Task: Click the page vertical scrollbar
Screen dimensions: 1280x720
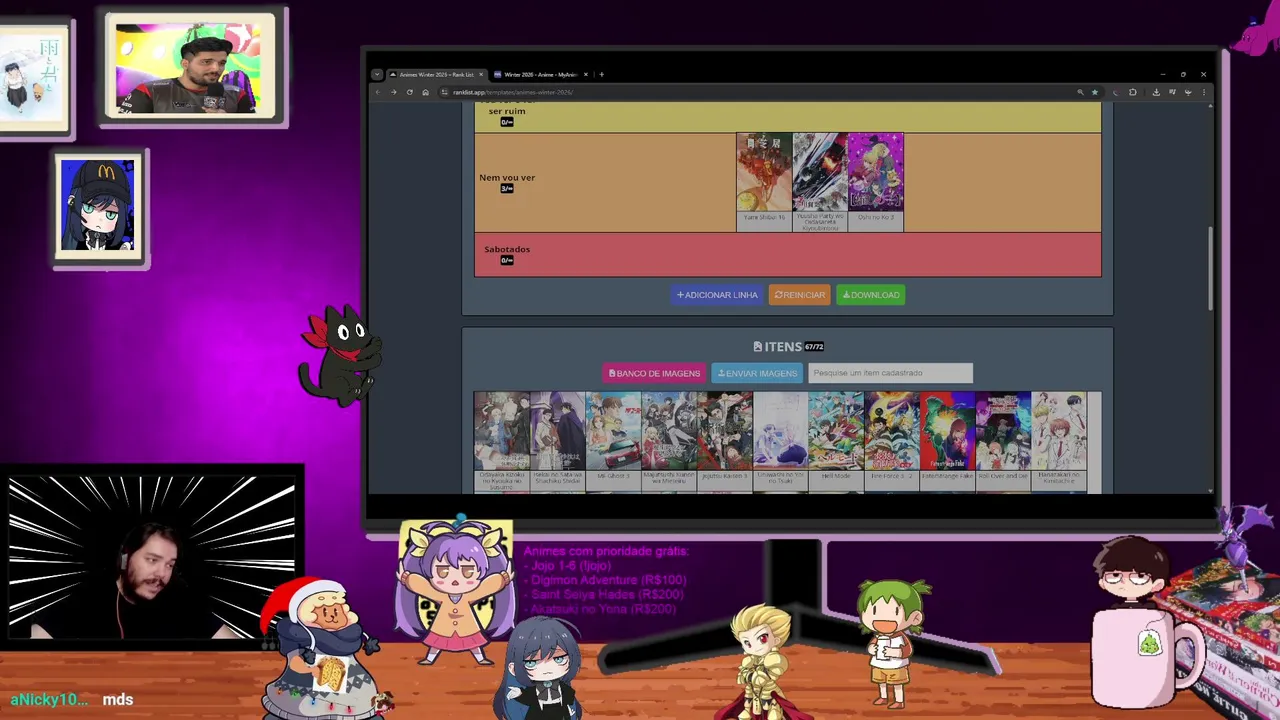Action: point(1210,268)
